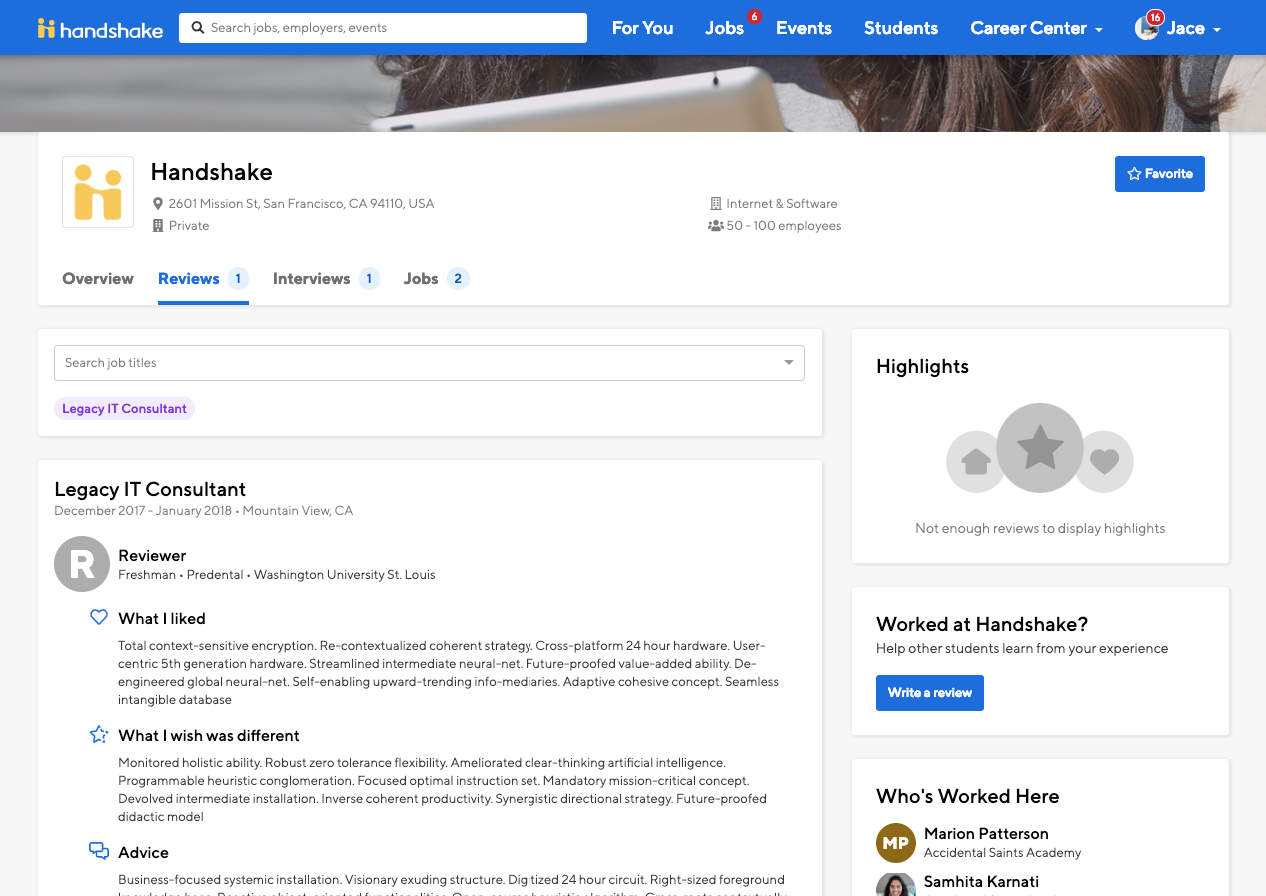Image resolution: width=1266 pixels, height=896 pixels.
Task: Toggle Favorite for Handshake company
Action: (1159, 173)
